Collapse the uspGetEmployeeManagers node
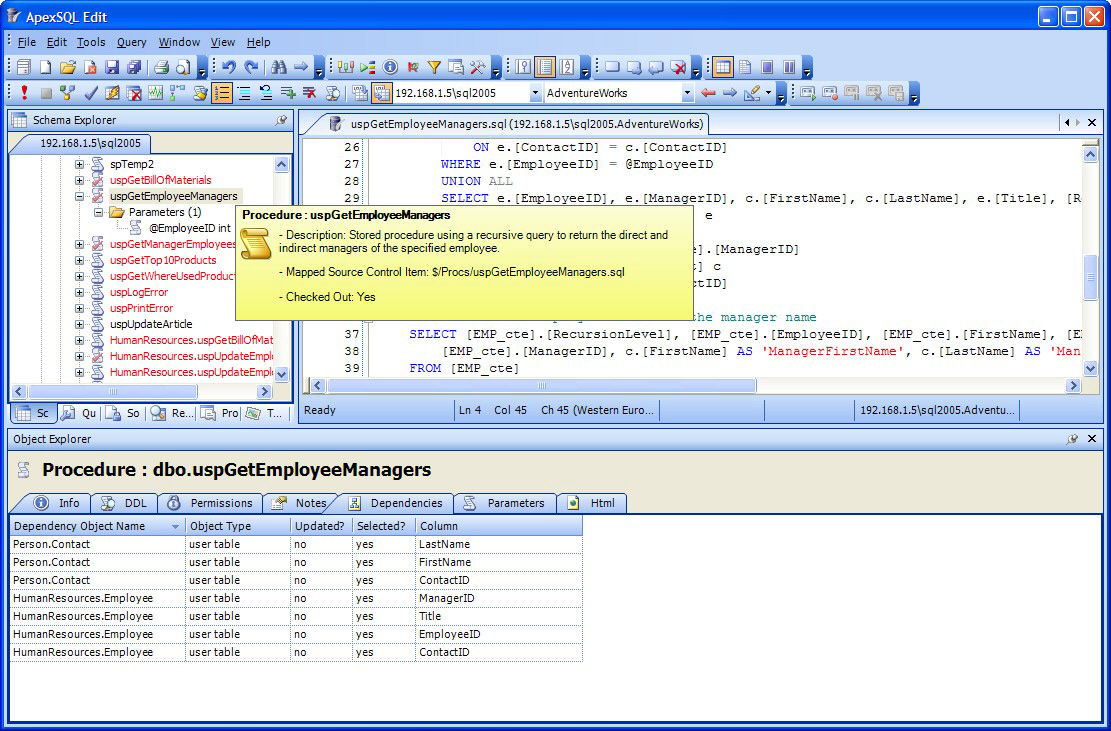This screenshot has height=731, width=1111. tap(79, 196)
